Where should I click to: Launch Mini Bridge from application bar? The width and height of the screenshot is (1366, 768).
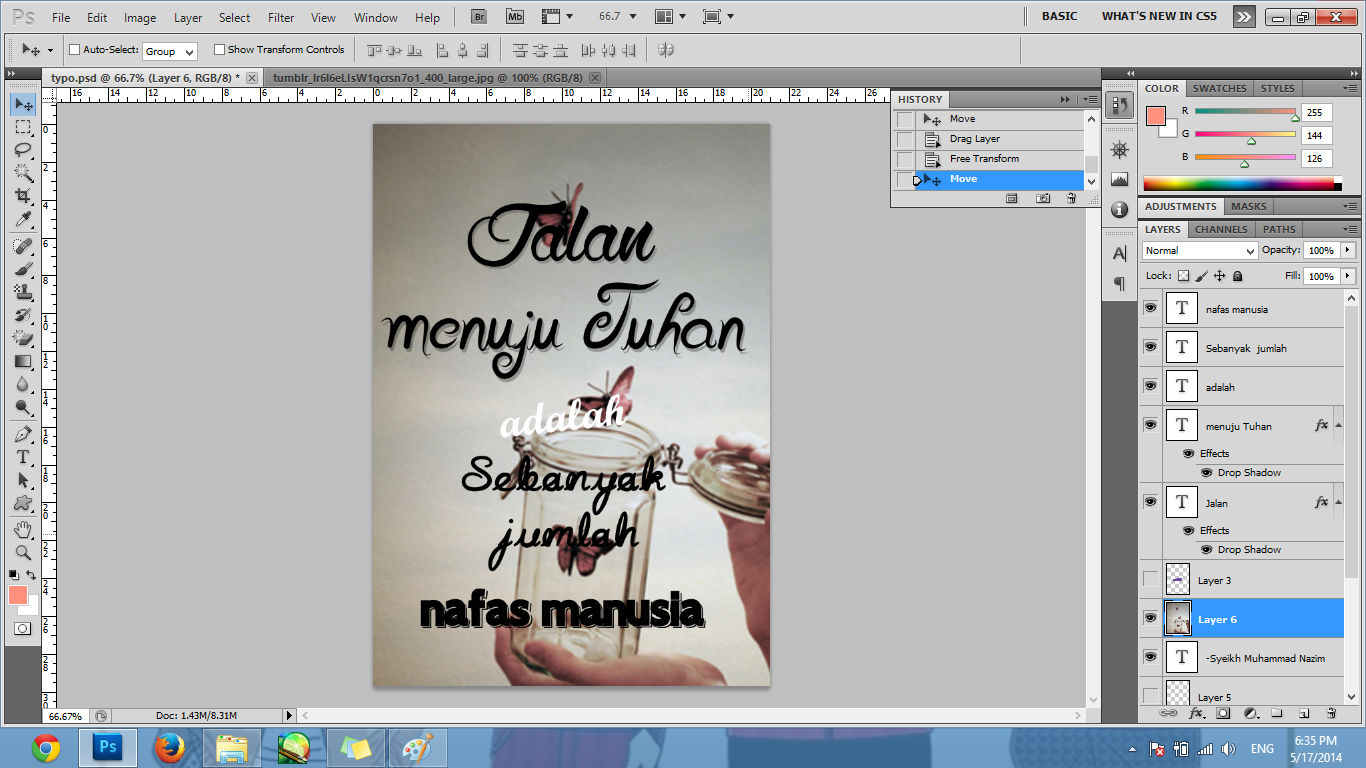tap(514, 17)
